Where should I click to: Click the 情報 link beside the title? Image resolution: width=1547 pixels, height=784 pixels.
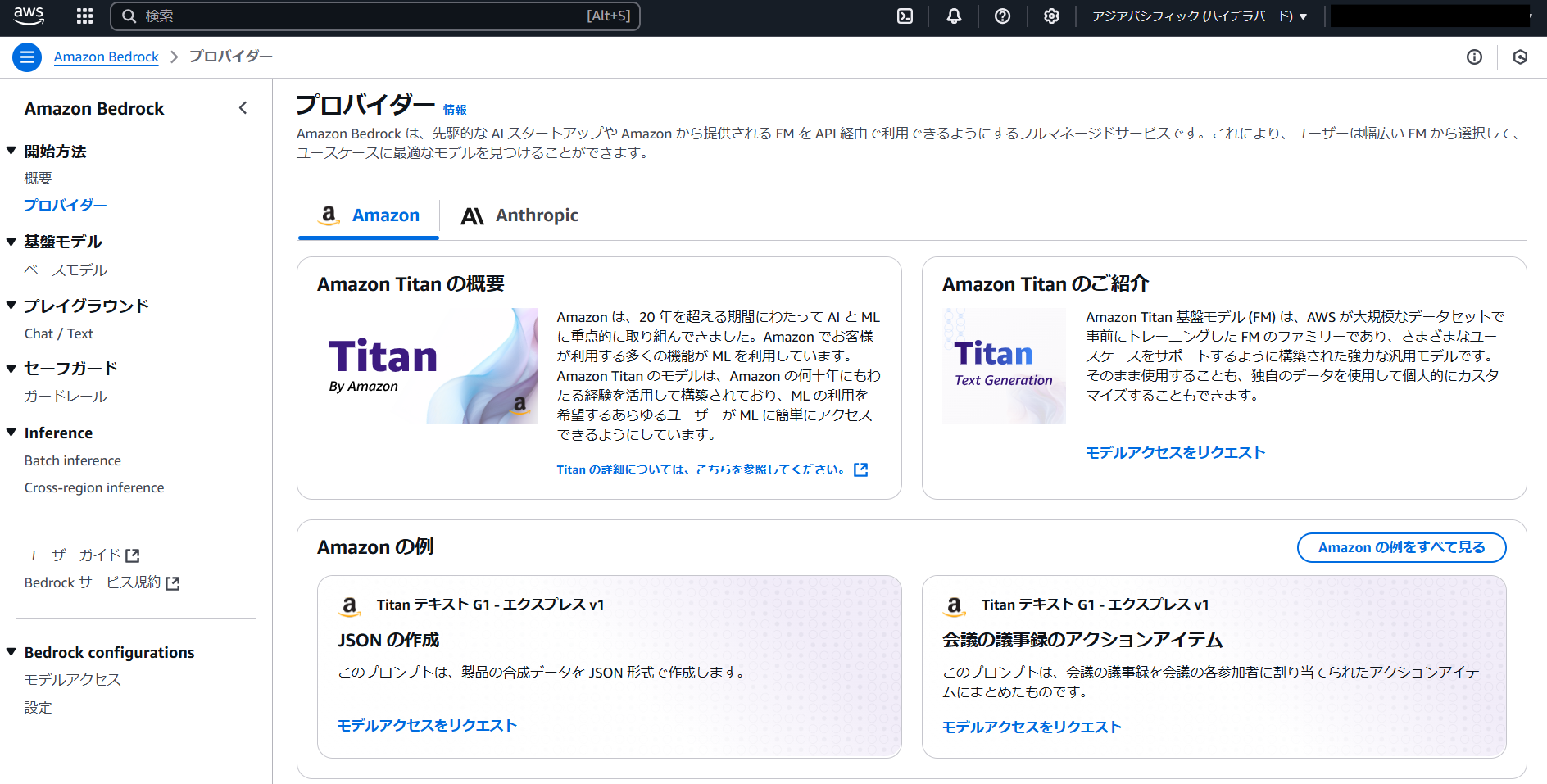[x=455, y=110]
